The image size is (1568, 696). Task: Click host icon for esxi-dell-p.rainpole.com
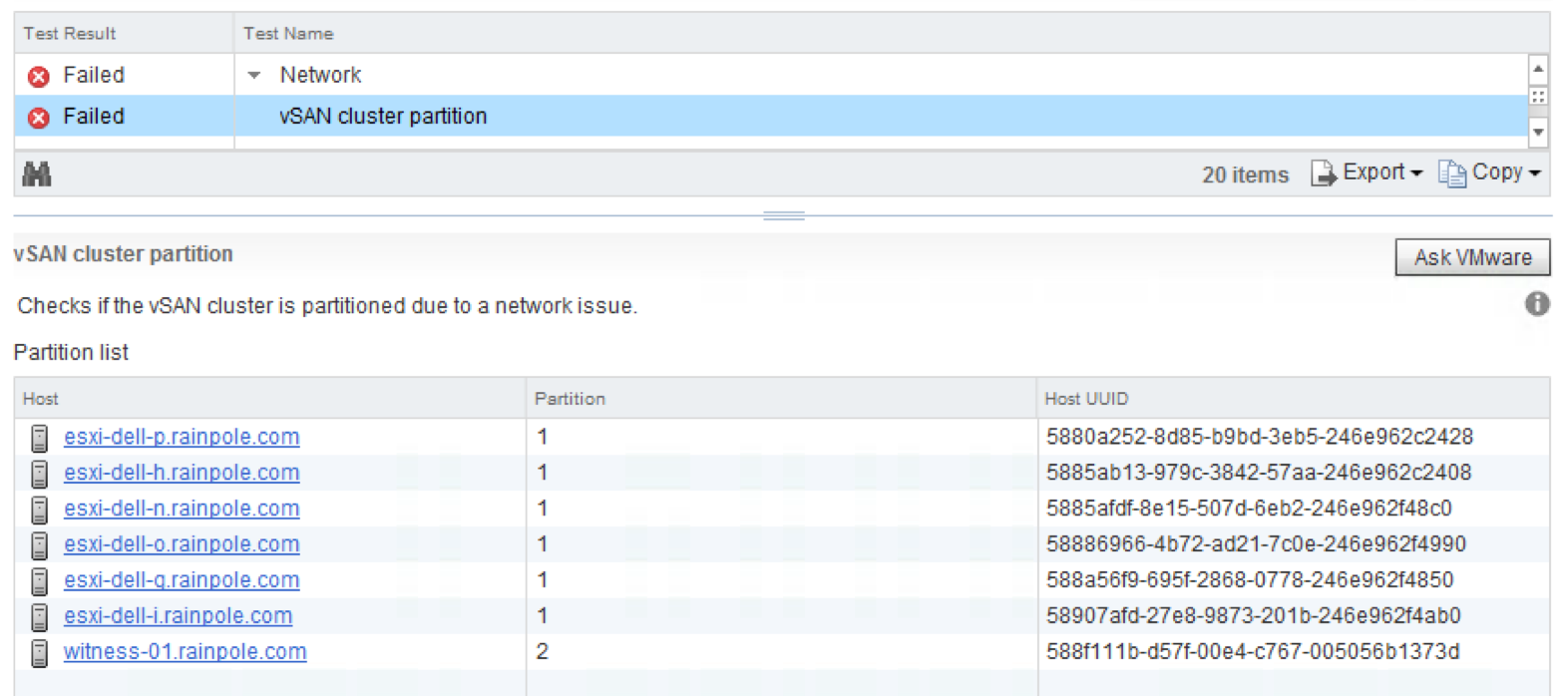[x=39, y=438]
